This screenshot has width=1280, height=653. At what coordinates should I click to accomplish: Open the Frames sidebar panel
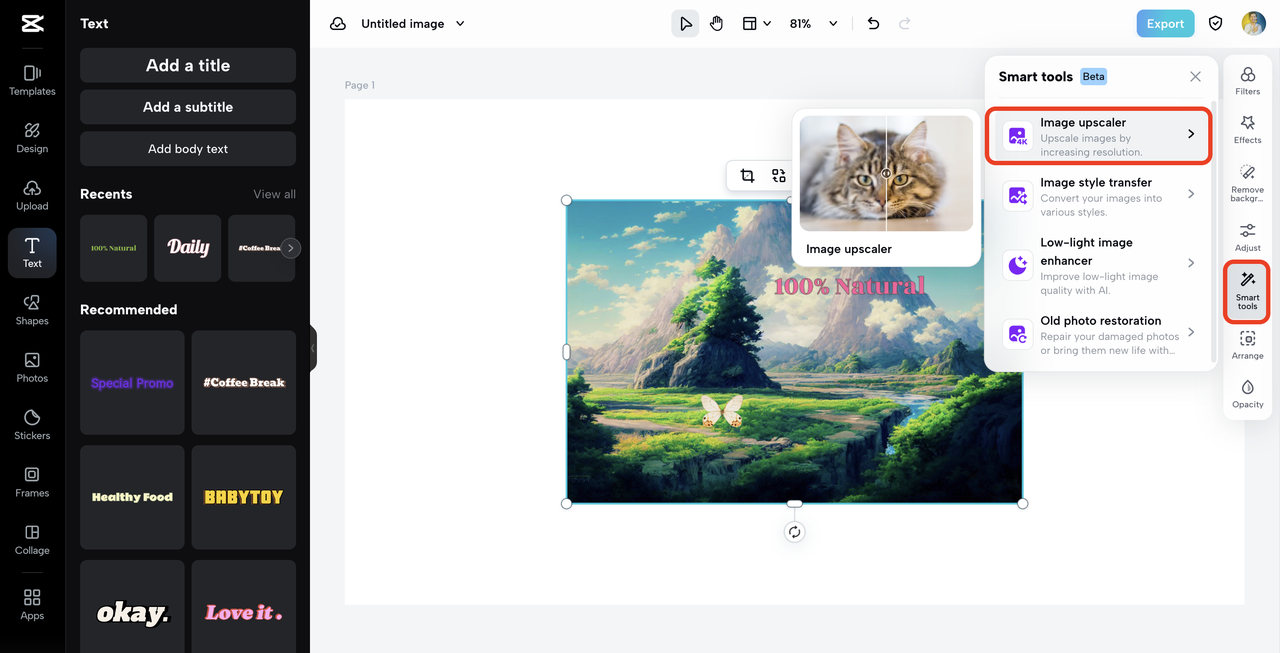tap(32, 482)
